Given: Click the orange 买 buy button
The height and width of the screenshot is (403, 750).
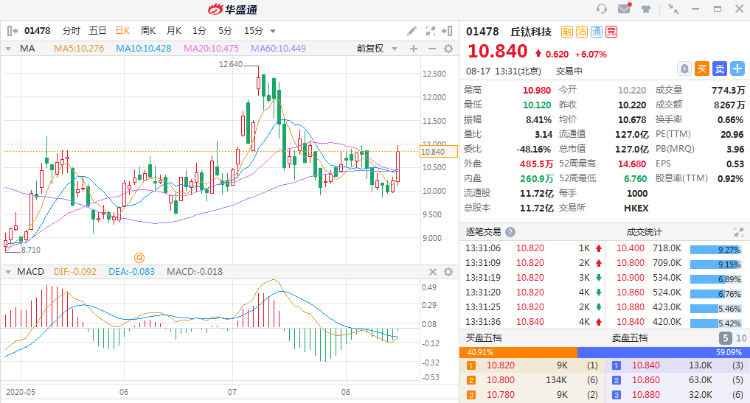Looking at the screenshot, I should (x=702, y=69).
